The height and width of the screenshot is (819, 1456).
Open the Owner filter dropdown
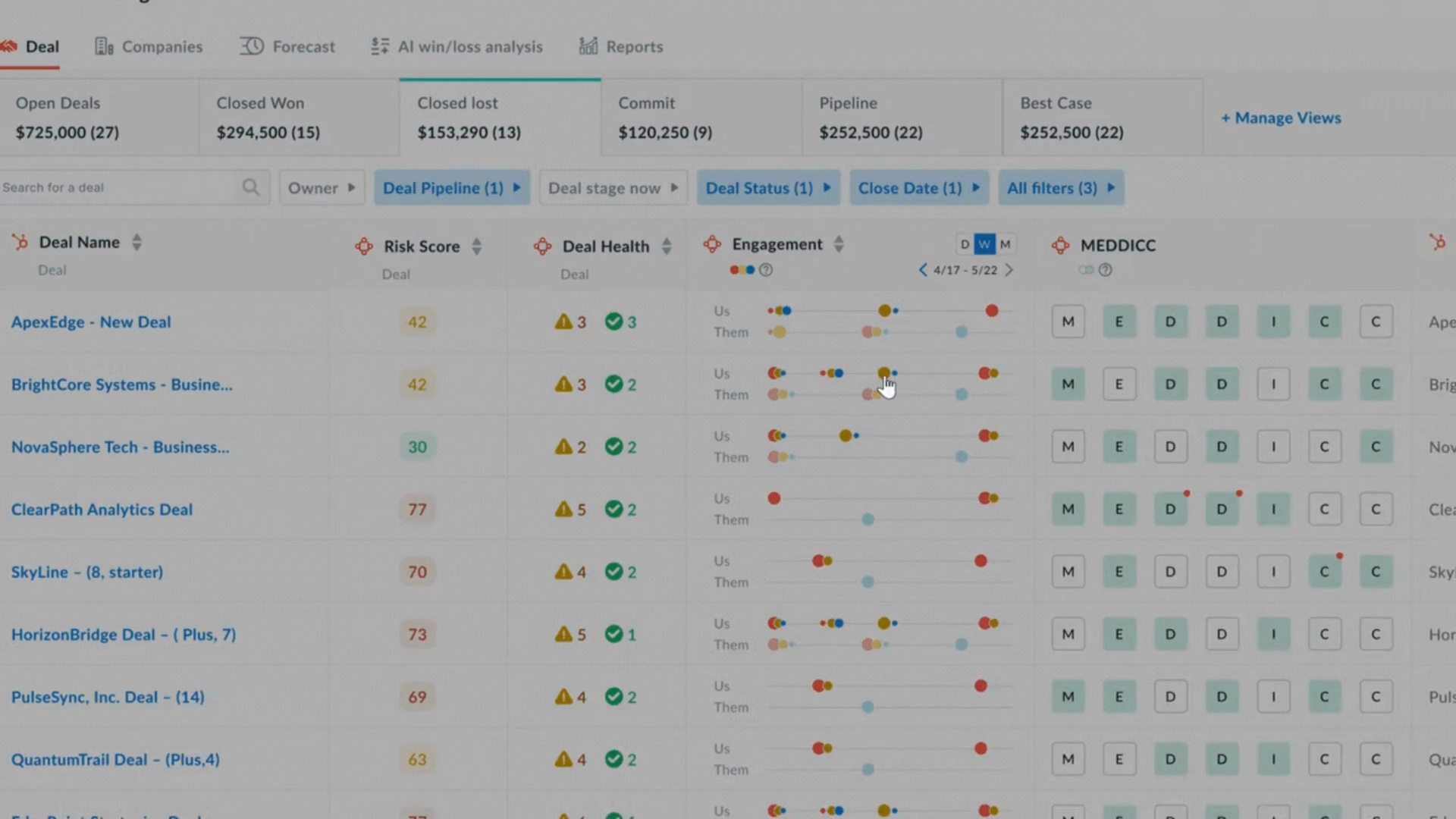[322, 188]
